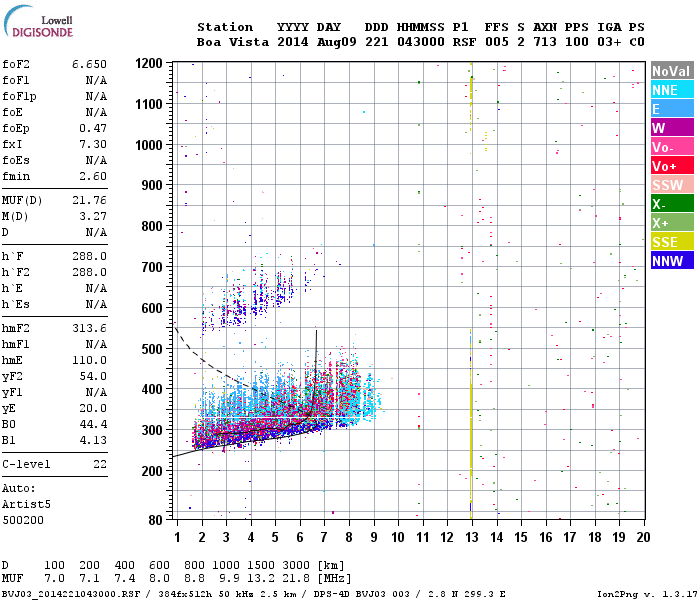Click the foF2 value 6.650
Viewport: 700px width, 600px height.
coord(89,64)
